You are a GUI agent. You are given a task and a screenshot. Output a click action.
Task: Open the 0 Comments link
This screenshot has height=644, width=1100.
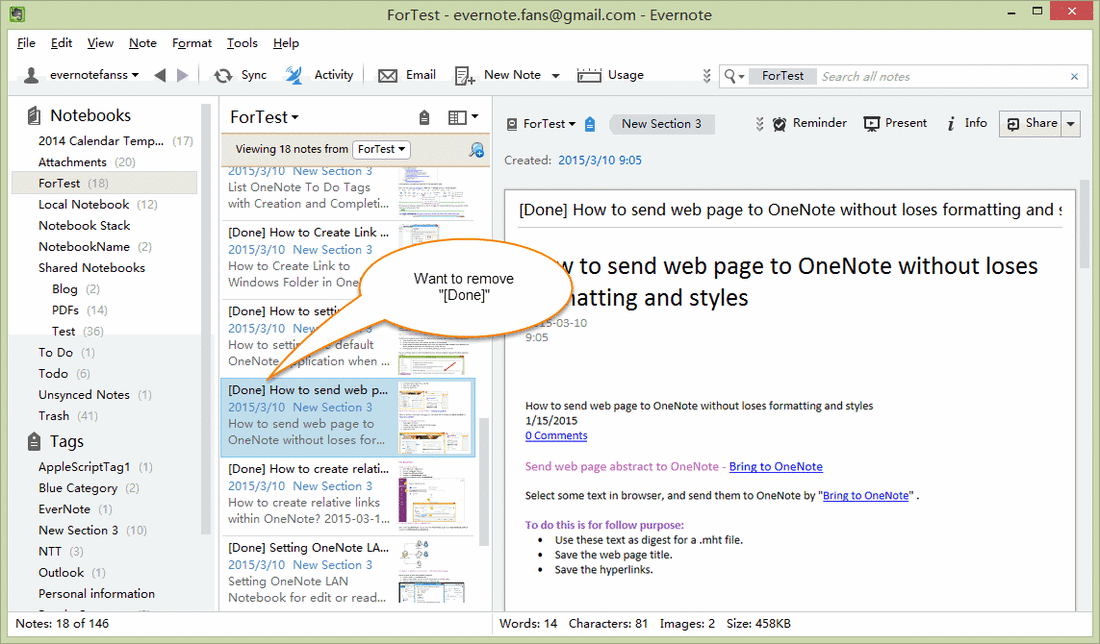coord(556,436)
